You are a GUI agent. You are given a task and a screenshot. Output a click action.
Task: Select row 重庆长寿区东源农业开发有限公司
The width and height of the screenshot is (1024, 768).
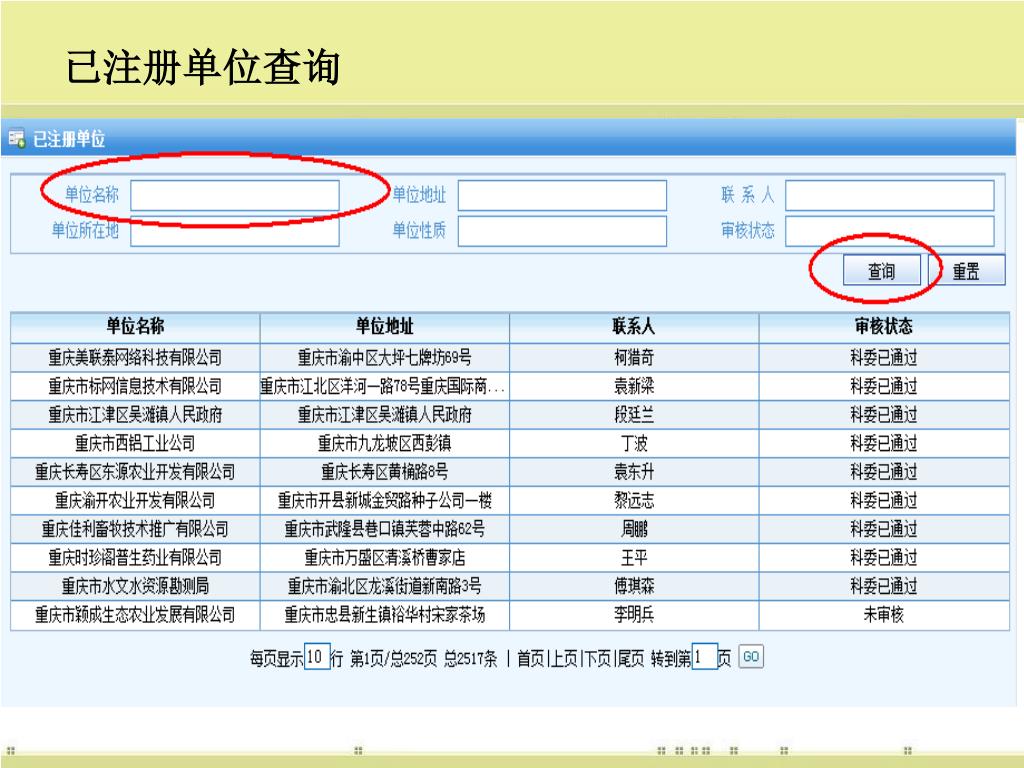coord(510,472)
